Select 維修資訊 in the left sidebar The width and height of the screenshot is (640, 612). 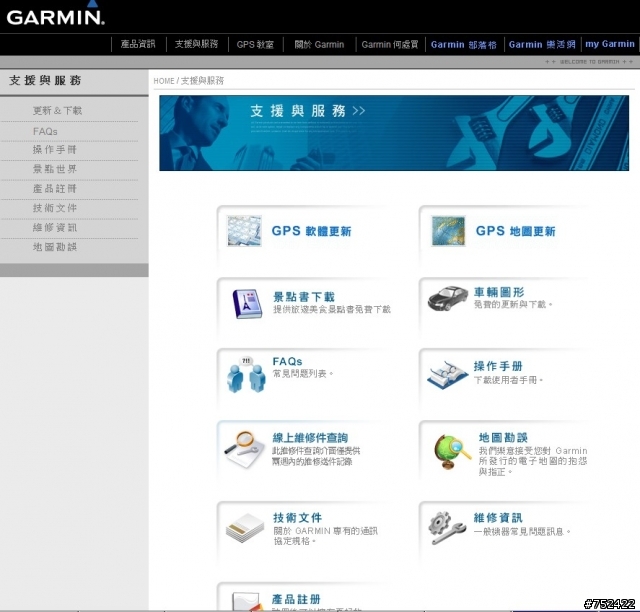(55, 227)
